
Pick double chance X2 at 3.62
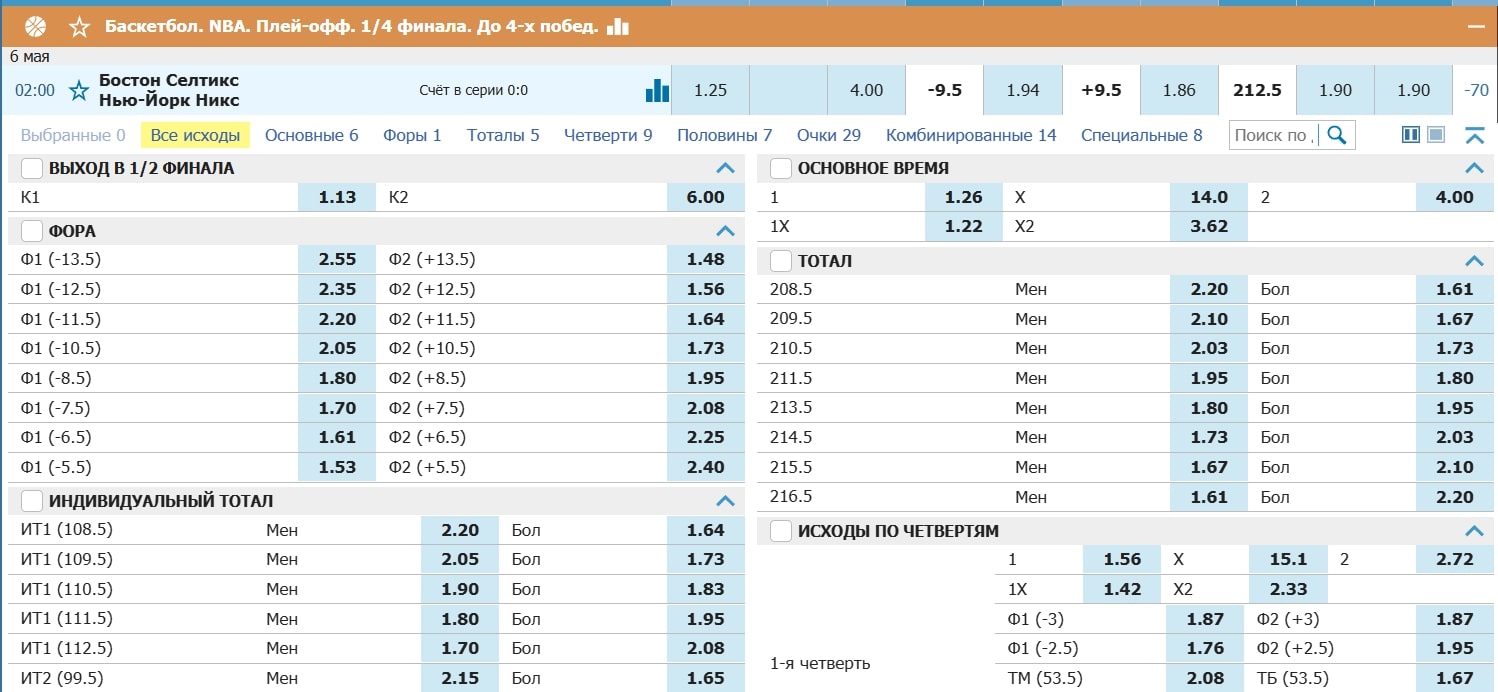tap(1209, 226)
